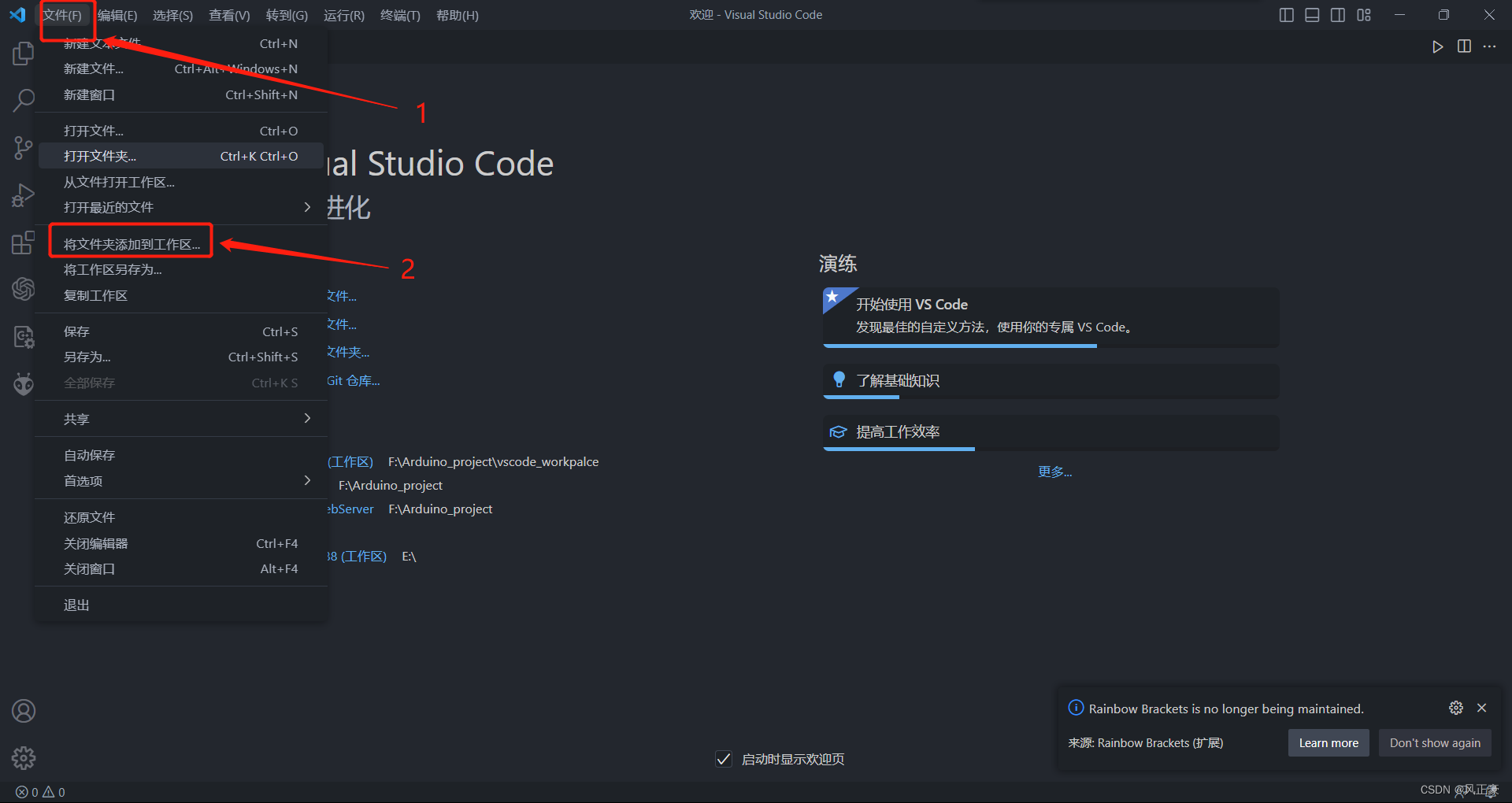Open the errors and warnings status indicator
This screenshot has width=1512, height=803.
coord(41,792)
